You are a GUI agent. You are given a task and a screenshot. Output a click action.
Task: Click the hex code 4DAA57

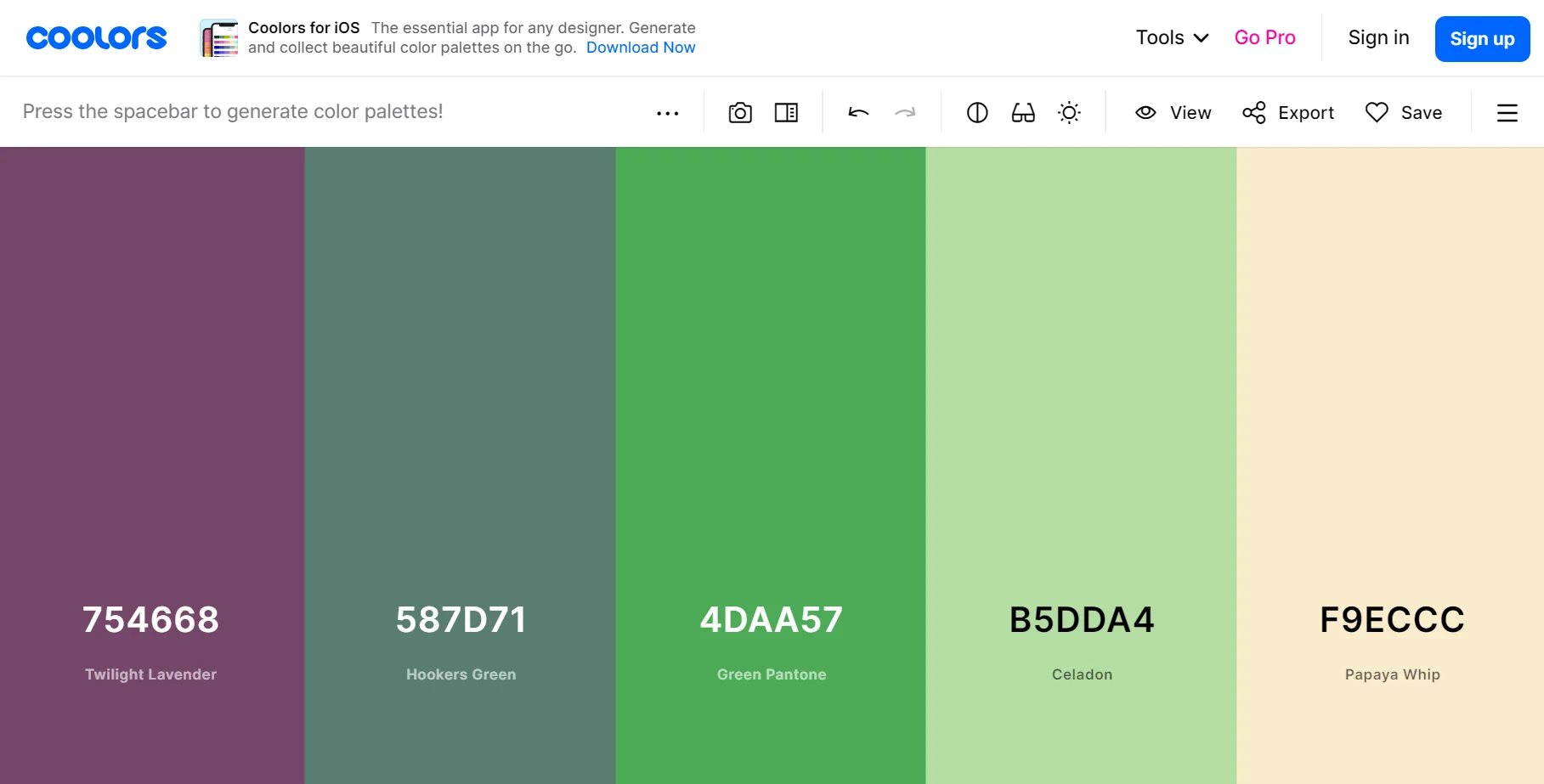772,620
